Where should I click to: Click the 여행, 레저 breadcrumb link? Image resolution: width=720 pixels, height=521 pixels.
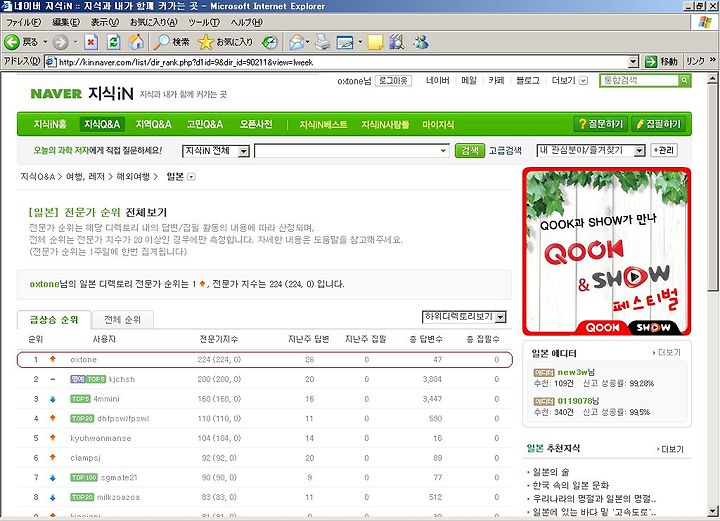point(86,177)
